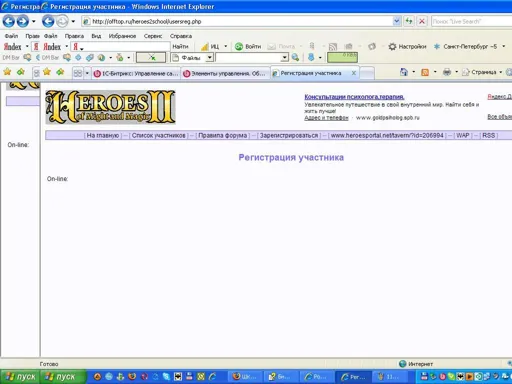The image size is (512, 384).
Task: Click the globe icon on DM Bar
Action: tap(101, 57)
